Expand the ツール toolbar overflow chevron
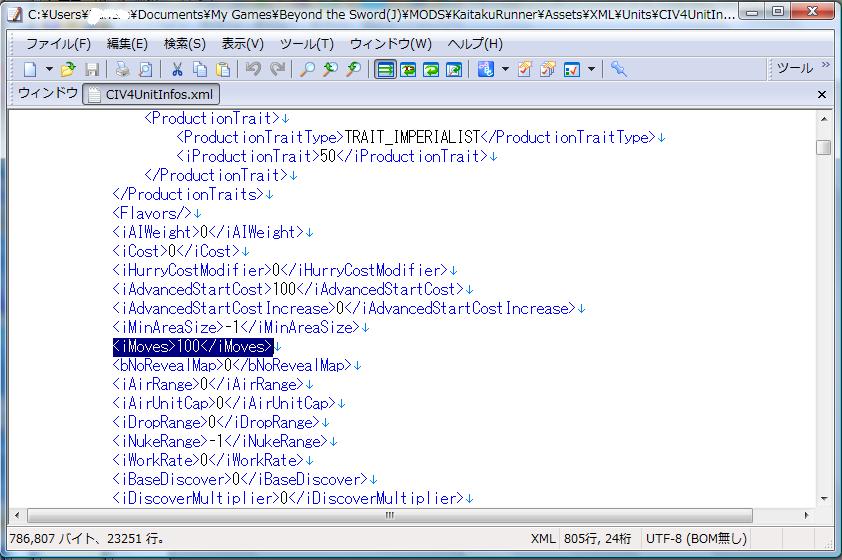 [x=825, y=65]
